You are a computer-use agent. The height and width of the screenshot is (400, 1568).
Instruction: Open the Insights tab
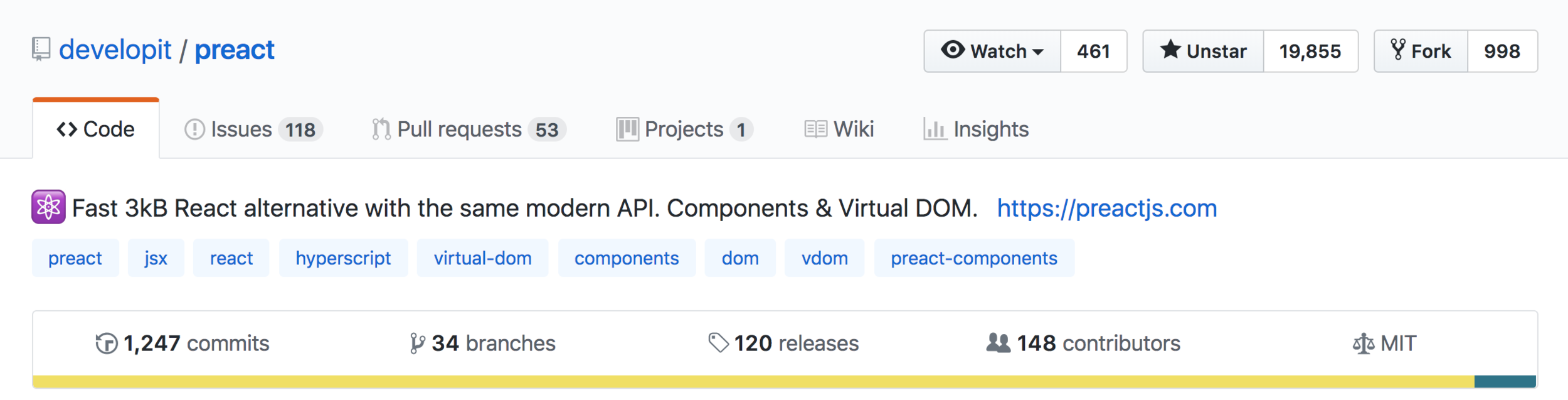point(976,129)
